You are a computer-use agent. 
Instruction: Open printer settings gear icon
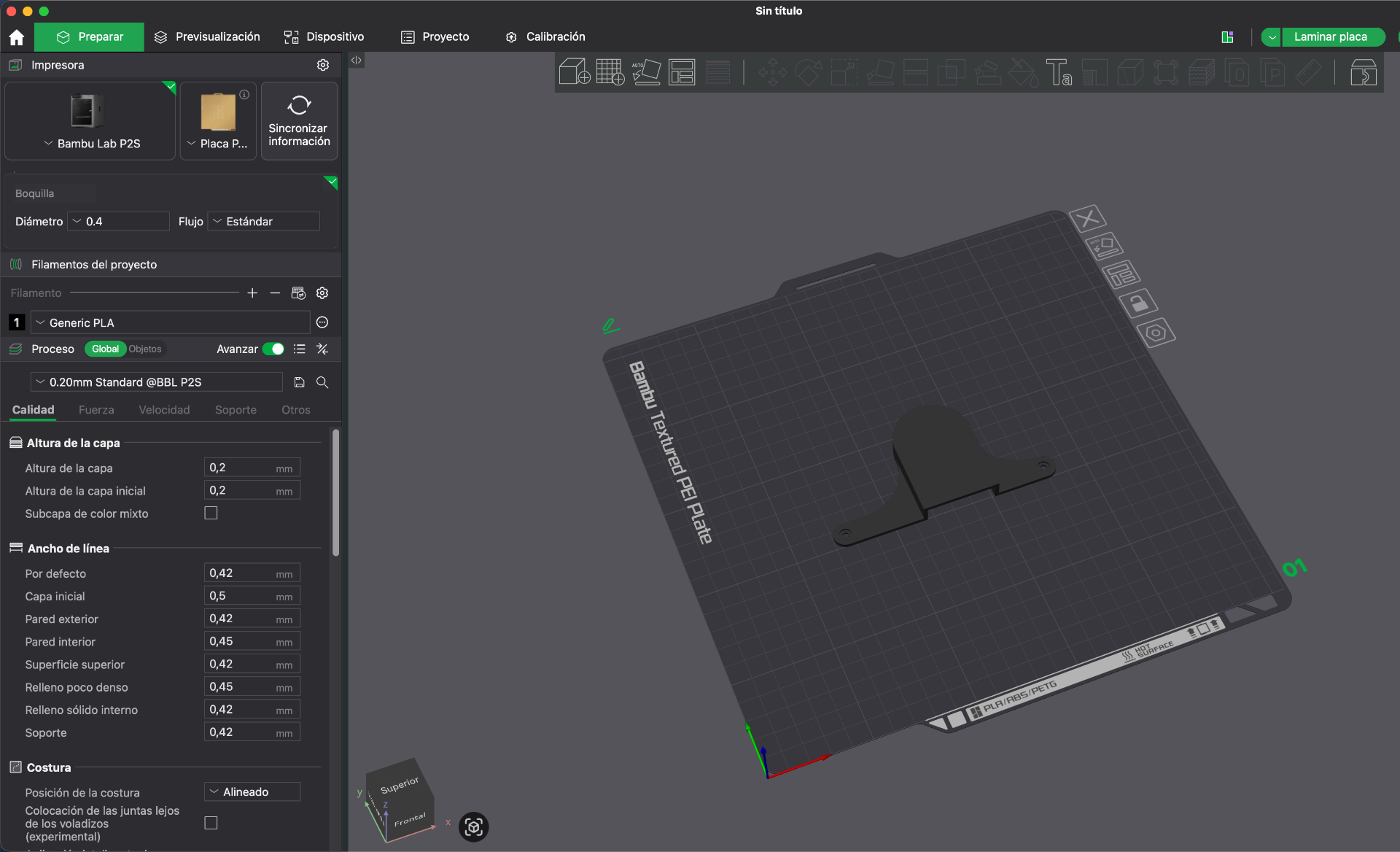[x=323, y=65]
